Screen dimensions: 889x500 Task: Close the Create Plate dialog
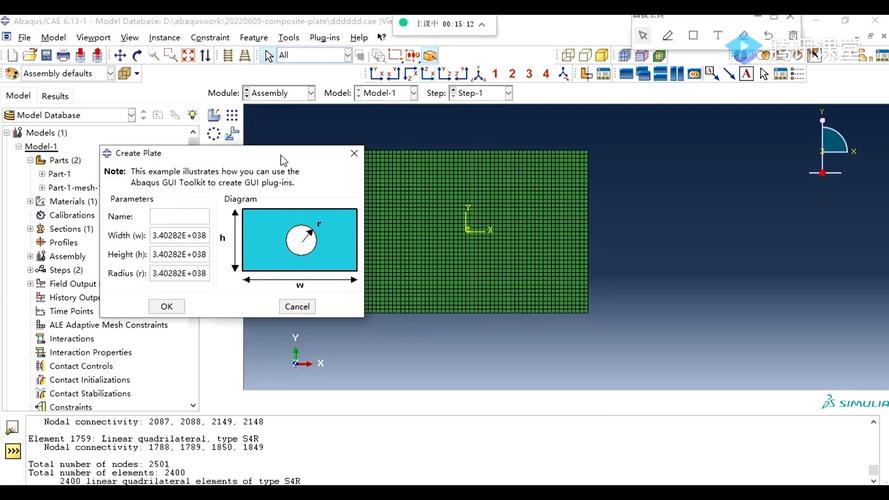[x=354, y=153]
